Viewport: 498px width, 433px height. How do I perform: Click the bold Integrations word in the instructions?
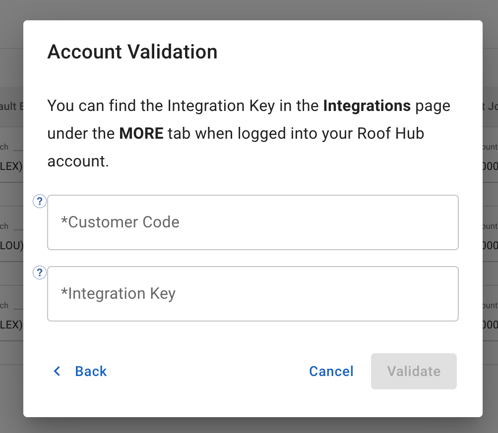[x=367, y=106]
